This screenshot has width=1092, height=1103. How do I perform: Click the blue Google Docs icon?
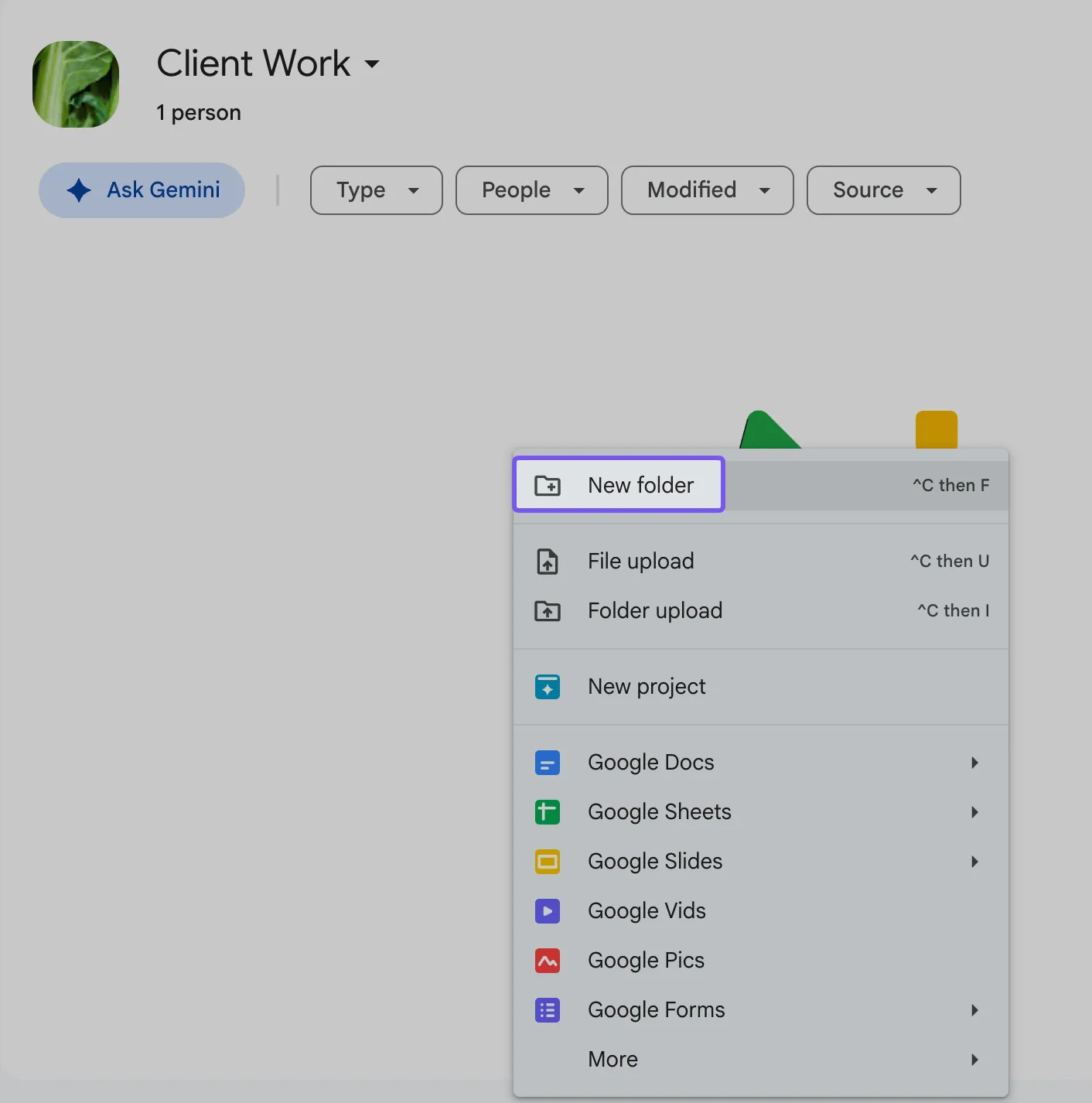[x=548, y=763]
